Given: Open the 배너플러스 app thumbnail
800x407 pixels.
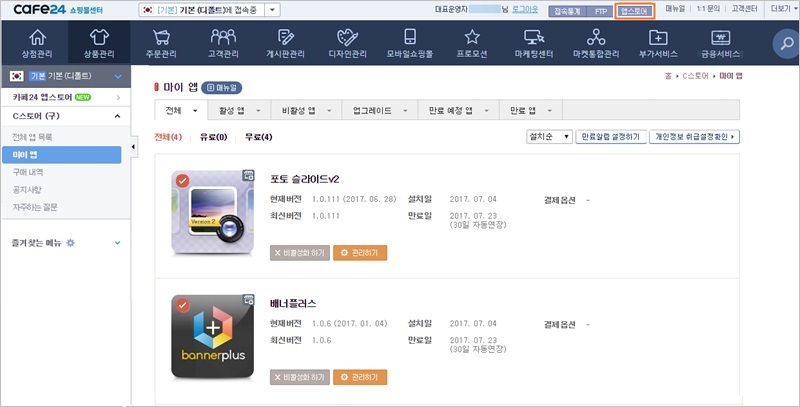Looking at the screenshot, I should (x=212, y=337).
